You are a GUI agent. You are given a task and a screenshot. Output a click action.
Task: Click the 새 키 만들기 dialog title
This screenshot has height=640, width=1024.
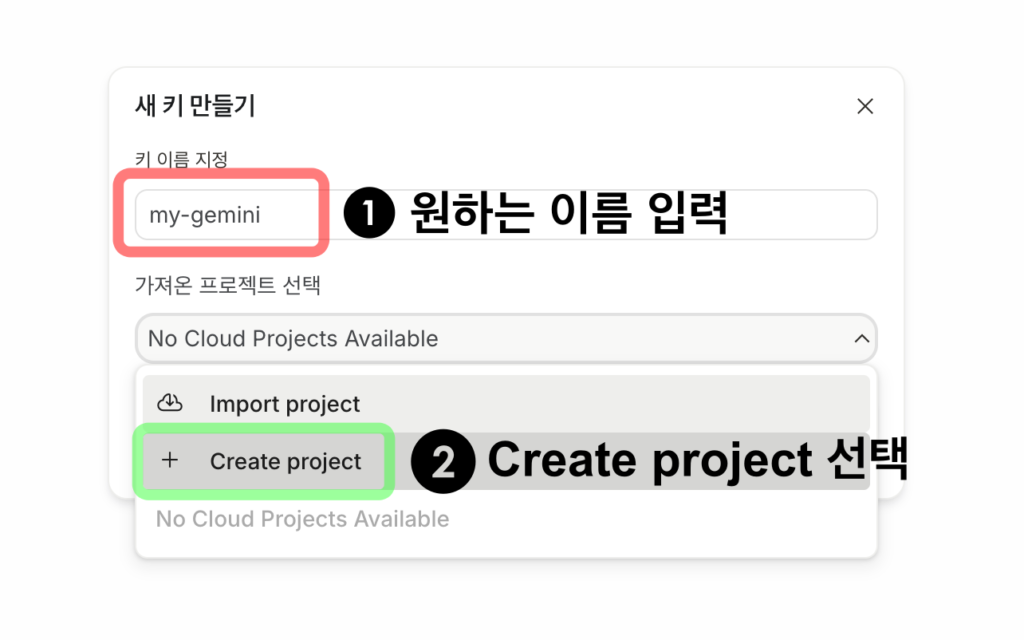tap(195, 106)
